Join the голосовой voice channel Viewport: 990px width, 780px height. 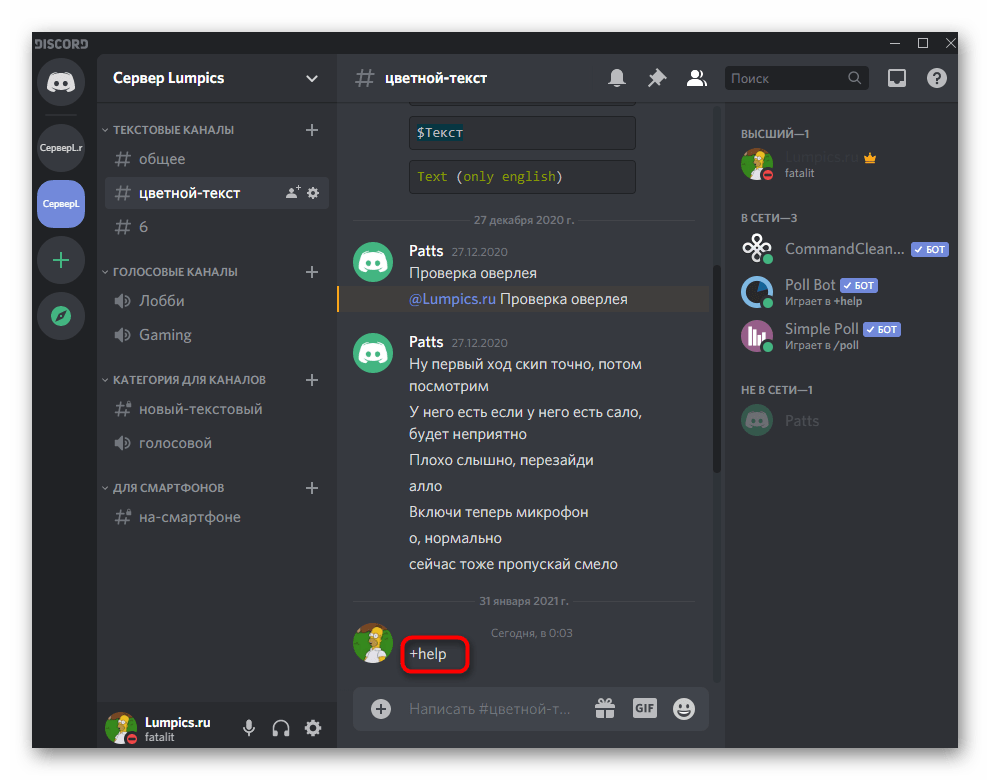coord(217,443)
